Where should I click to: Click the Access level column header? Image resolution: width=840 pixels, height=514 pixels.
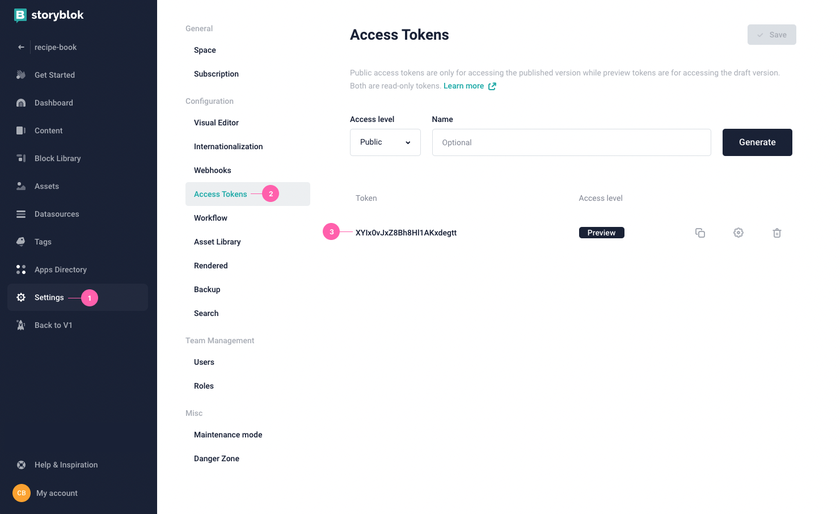[600, 198]
